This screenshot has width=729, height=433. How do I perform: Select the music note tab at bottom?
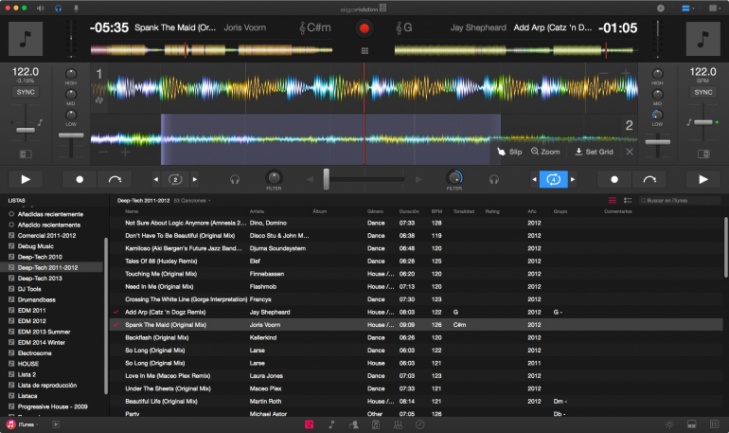(x=331, y=424)
